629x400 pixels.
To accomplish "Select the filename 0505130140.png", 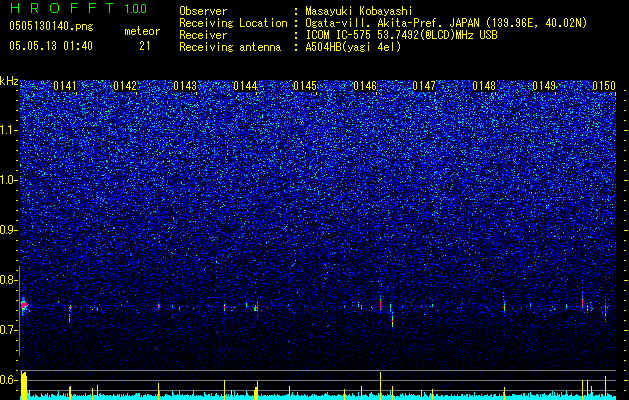I will pos(51,26).
